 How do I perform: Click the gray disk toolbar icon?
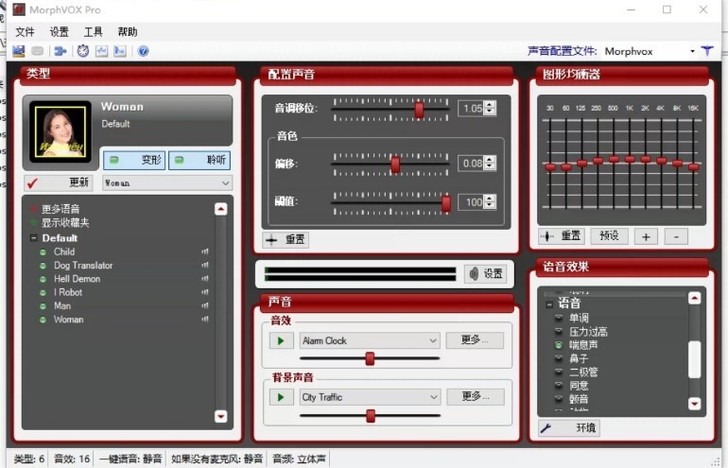point(38,51)
